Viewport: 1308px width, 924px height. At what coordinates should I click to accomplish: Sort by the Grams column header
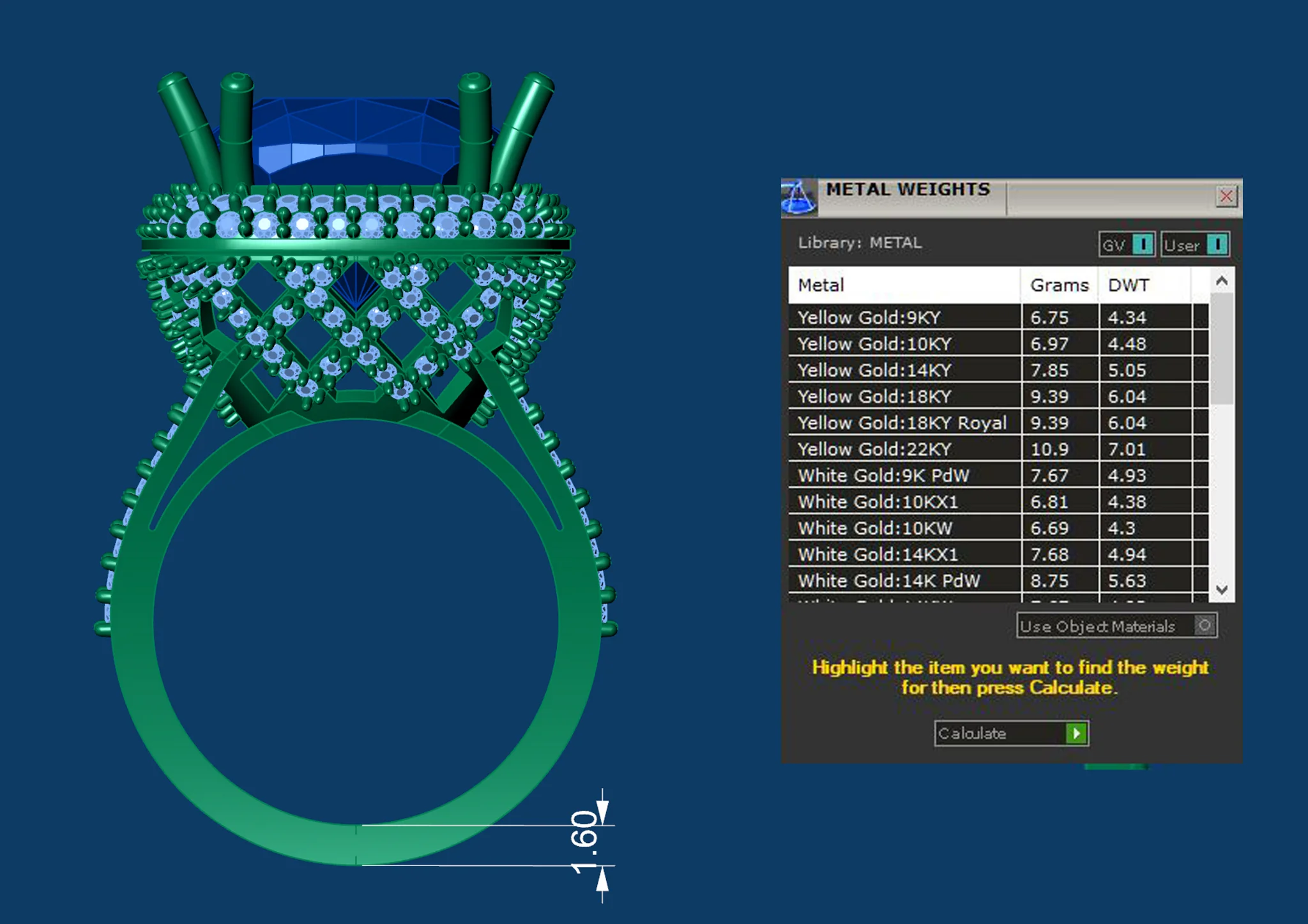1060,285
